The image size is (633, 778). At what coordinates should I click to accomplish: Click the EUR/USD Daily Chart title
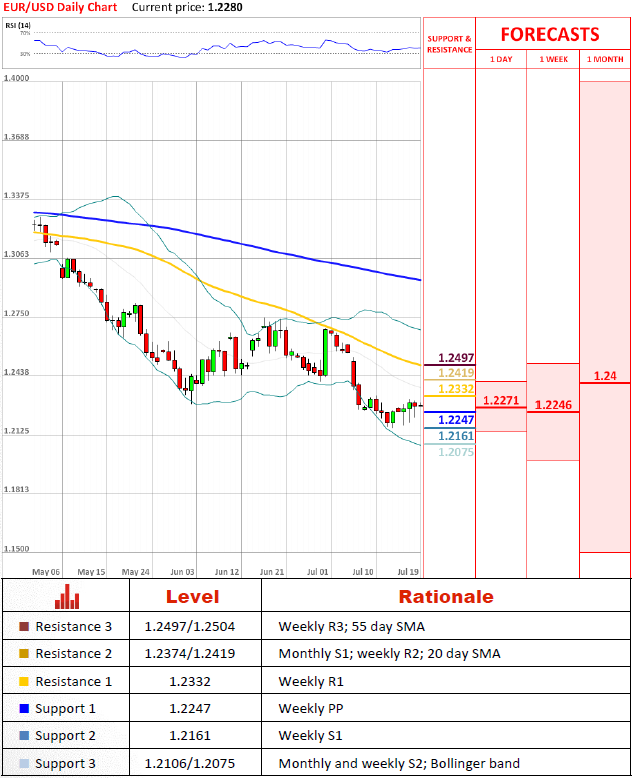[x=60, y=7]
